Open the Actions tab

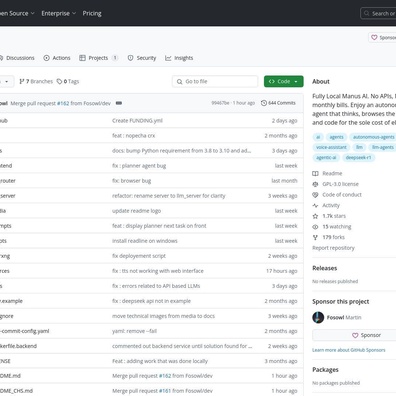57,58
